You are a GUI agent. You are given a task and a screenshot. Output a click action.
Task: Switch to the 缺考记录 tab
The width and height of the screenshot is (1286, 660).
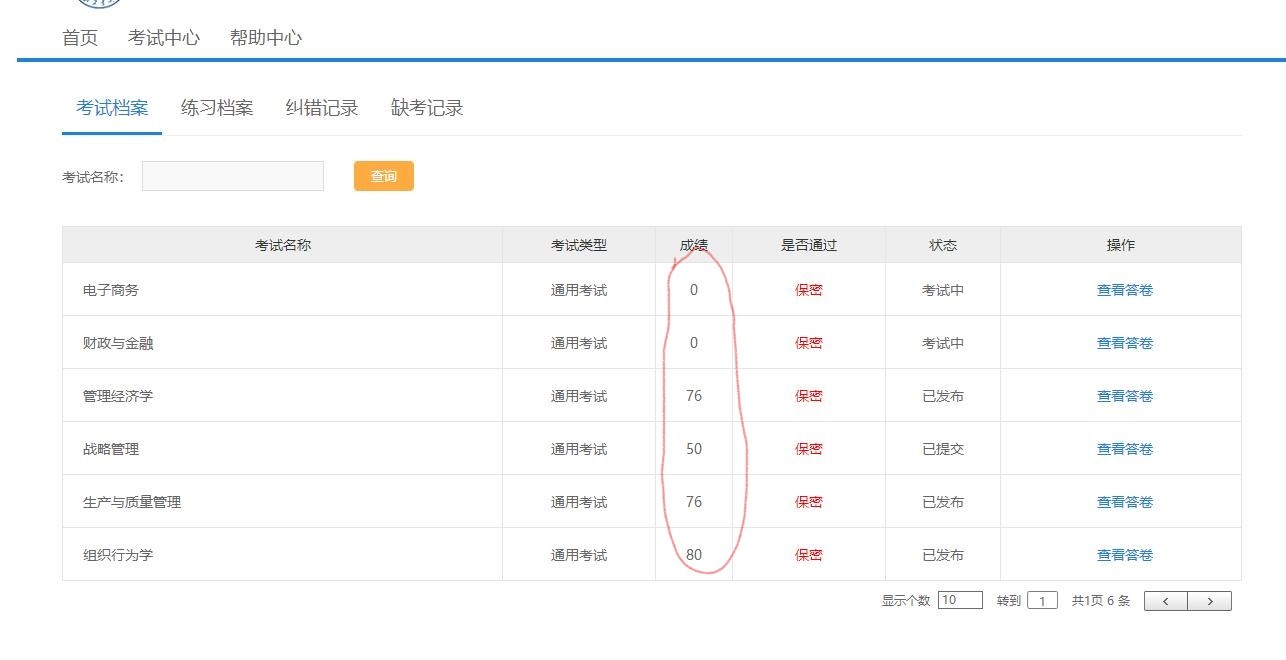(x=427, y=108)
